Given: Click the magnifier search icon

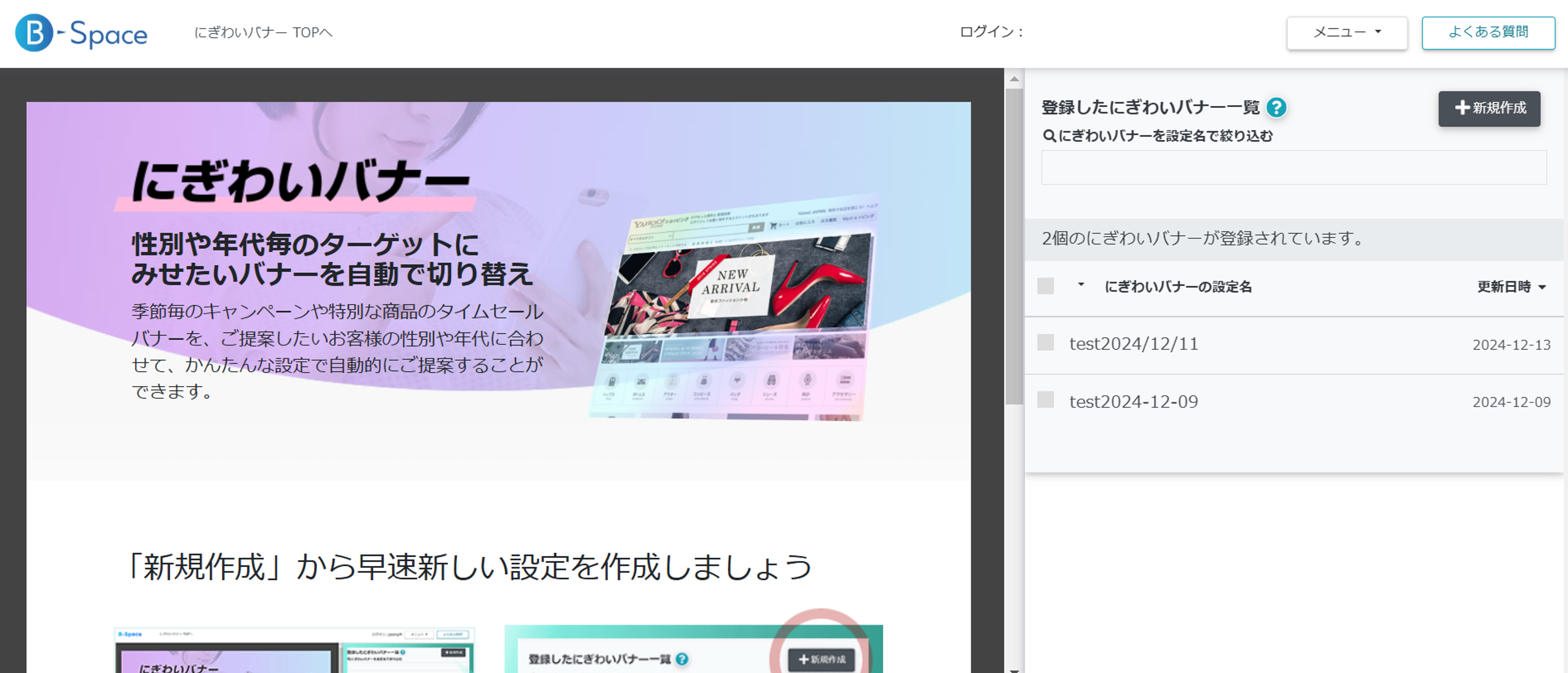Looking at the screenshot, I should pyautogui.click(x=1049, y=136).
